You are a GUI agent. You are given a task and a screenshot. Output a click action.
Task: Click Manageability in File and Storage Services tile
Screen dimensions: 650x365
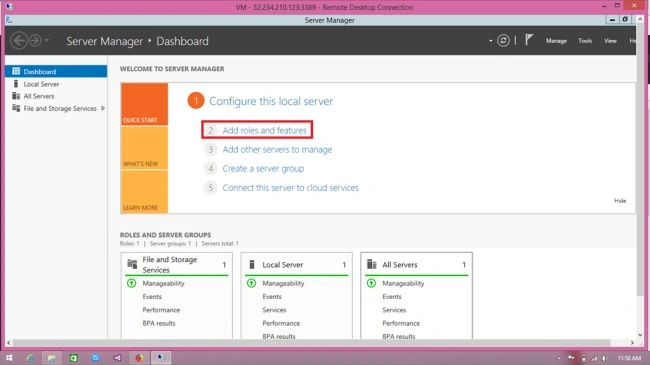click(163, 283)
